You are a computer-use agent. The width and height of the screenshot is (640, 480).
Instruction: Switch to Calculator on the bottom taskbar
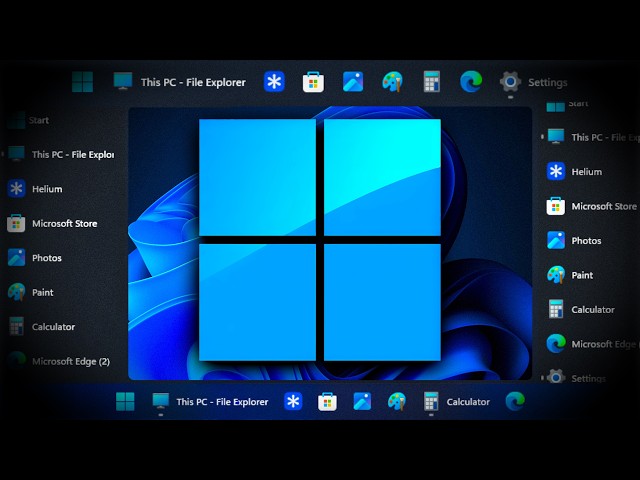(x=457, y=402)
